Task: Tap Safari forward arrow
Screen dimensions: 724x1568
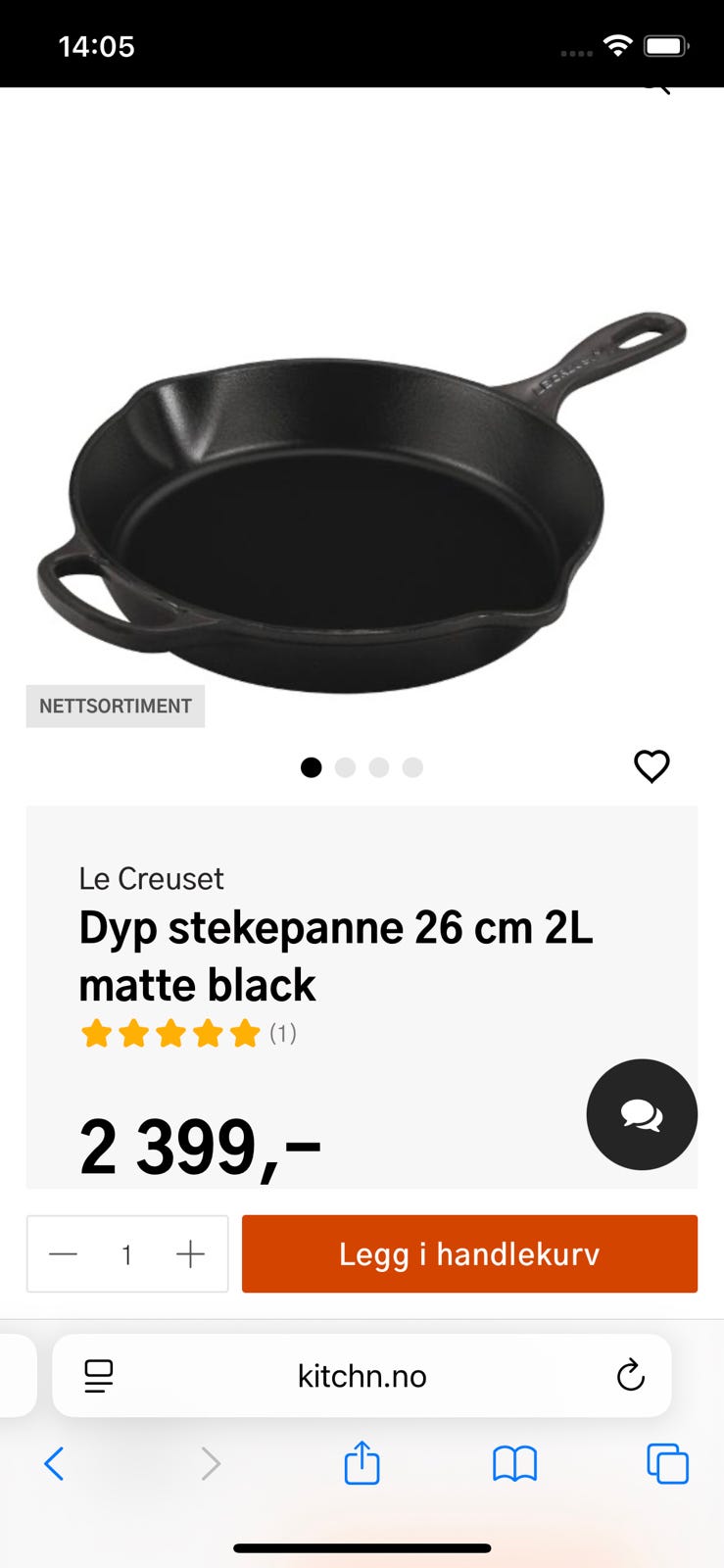Action: tap(210, 1464)
